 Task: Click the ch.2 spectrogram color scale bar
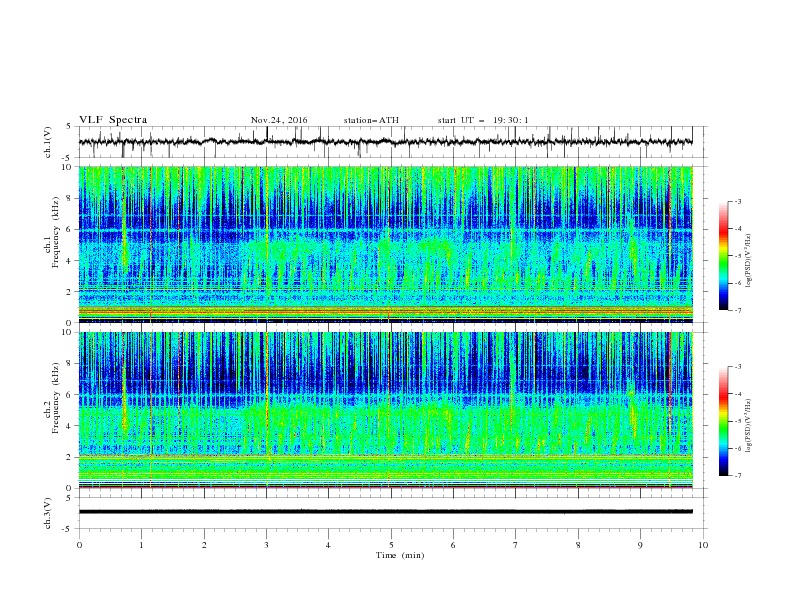click(x=723, y=421)
